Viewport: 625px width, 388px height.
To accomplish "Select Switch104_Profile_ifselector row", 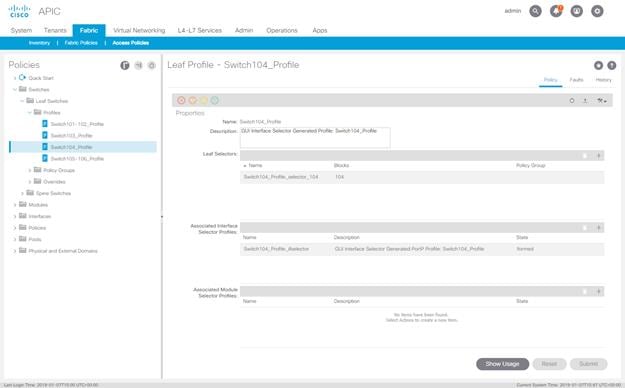I will click(x=422, y=249).
